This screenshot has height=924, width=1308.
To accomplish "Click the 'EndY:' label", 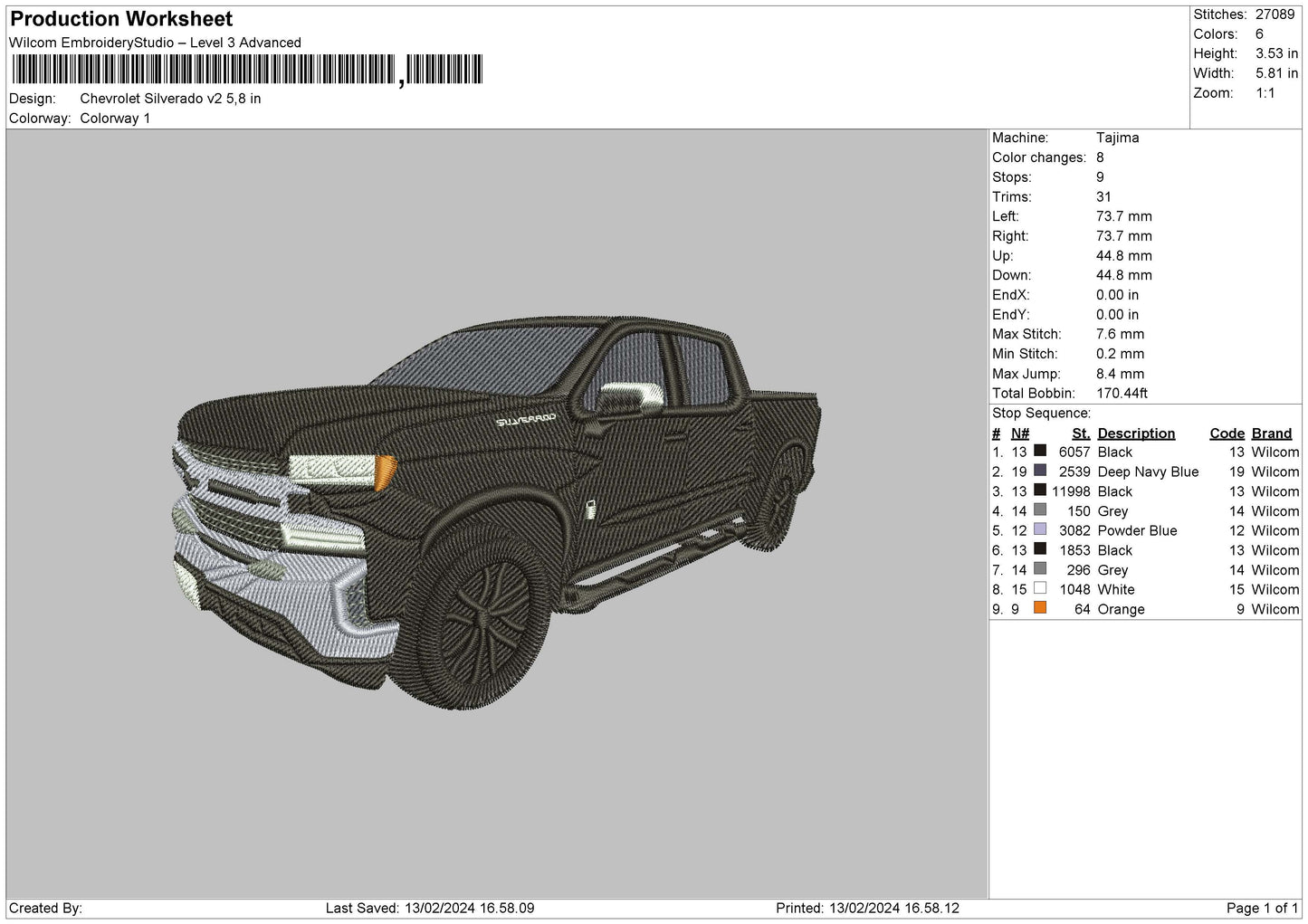I will (x=1010, y=315).
